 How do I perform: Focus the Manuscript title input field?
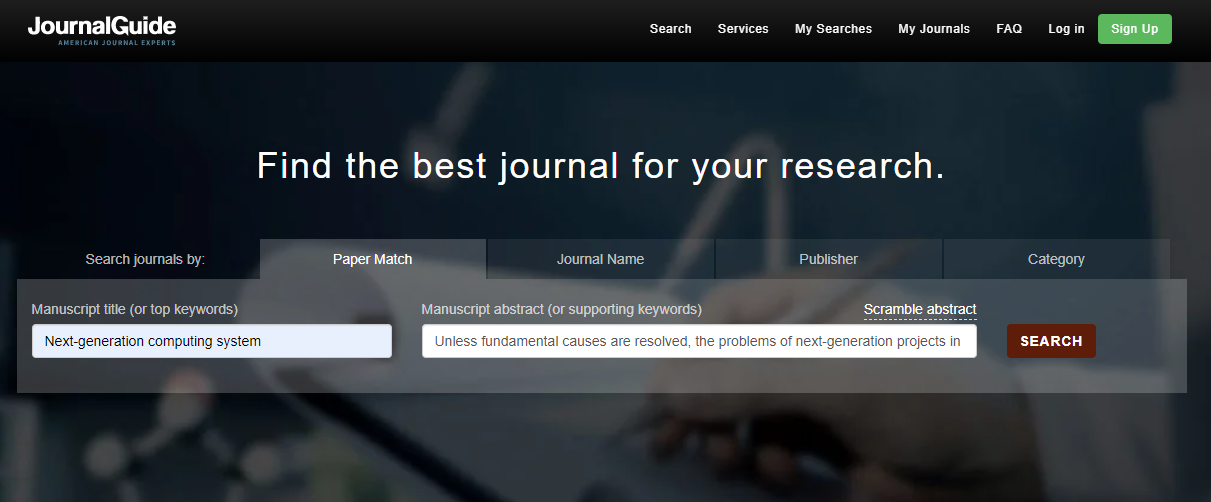pos(211,341)
